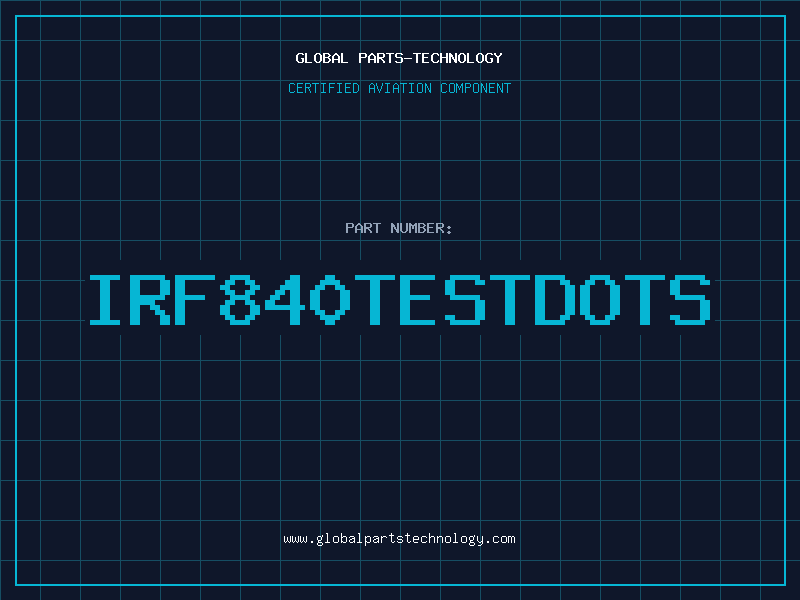Click the word CERTIFIED in subtitle

[x=324, y=88]
